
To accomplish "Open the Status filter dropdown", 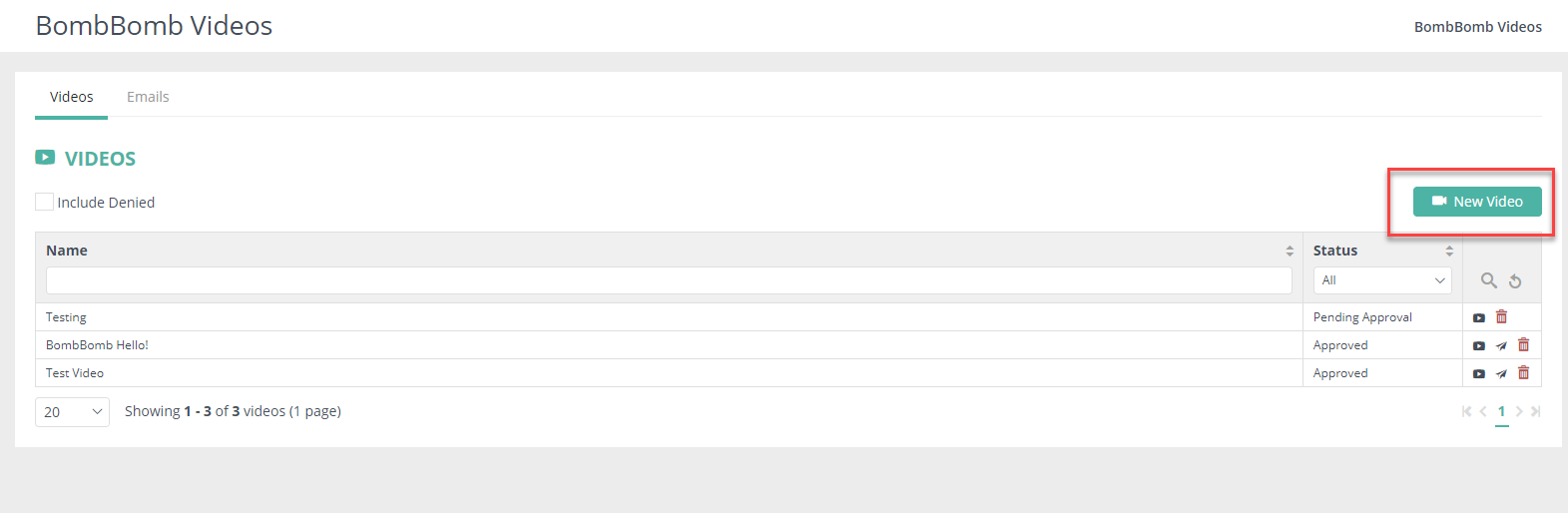I will [1382, 280].
